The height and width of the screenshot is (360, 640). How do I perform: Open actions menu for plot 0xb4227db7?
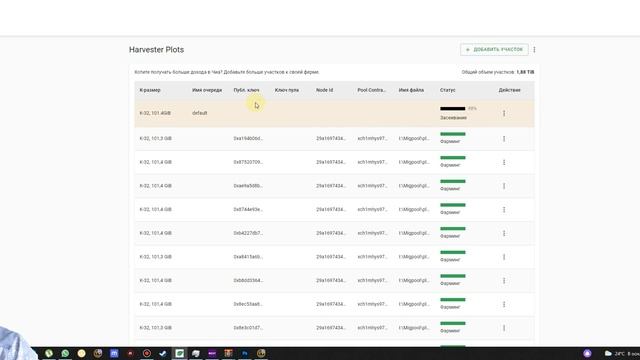(504, 233)
